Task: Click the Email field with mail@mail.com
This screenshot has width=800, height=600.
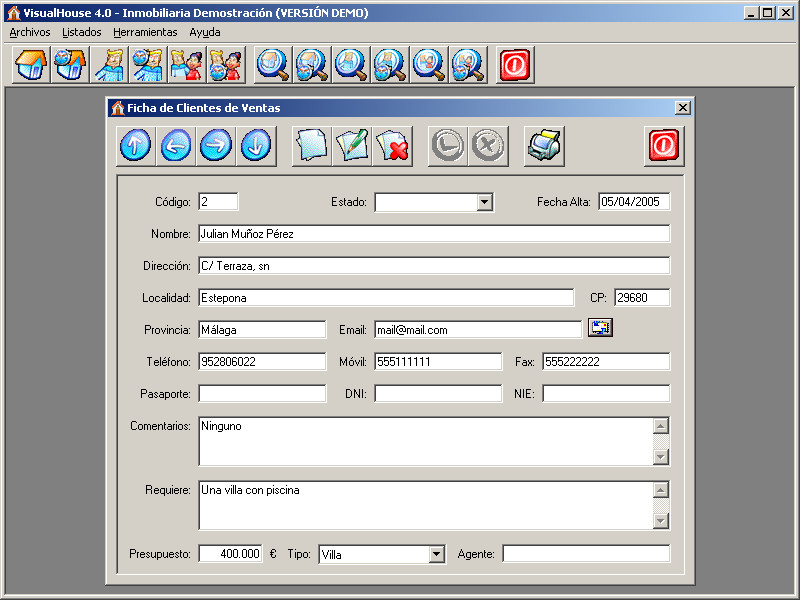Action: [x=478, y=330]
